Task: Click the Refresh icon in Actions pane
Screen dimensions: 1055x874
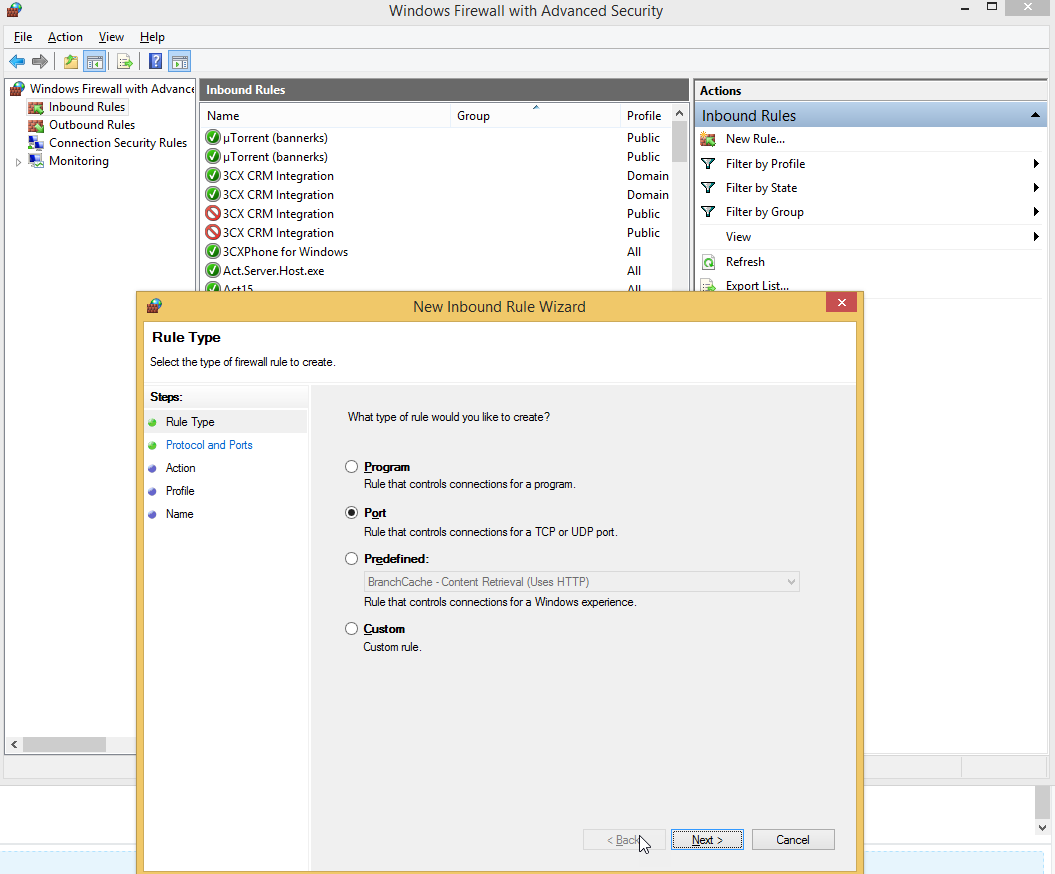Action: tap(708, 262)
